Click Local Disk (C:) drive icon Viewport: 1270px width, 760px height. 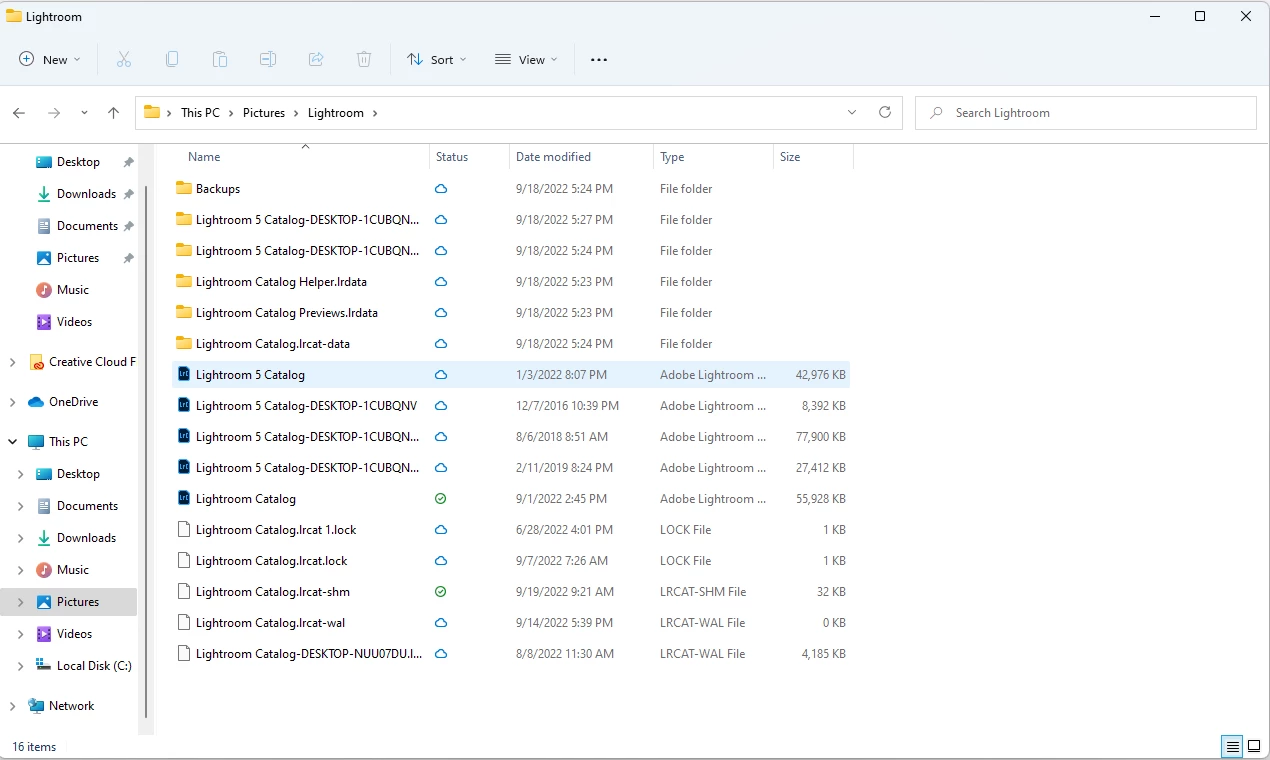[x=44, y=666]
